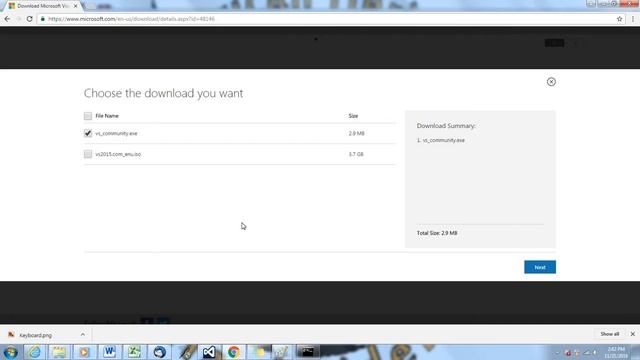Screen dimensions: 640x360
Task: Click the 3.7 GB size value
Action: (356, 154)
